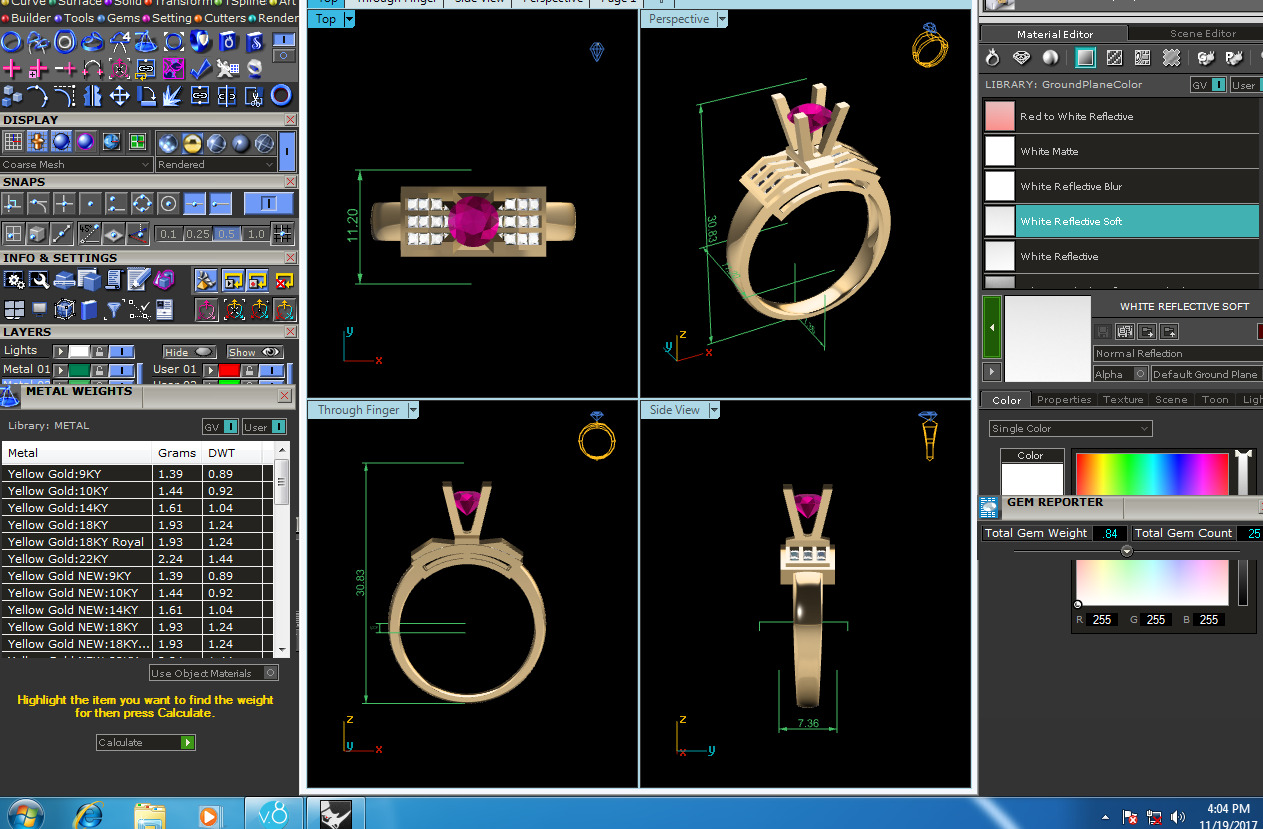Open the Setting menu
This screenshot has width=1263, height=829.
[172, 18]
